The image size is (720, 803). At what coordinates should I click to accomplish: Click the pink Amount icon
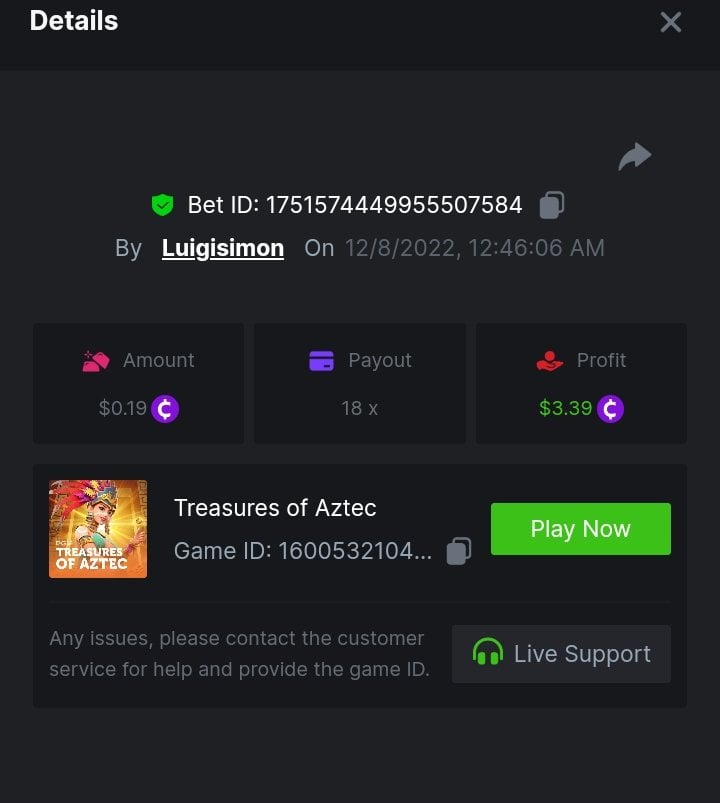point(95,361)
